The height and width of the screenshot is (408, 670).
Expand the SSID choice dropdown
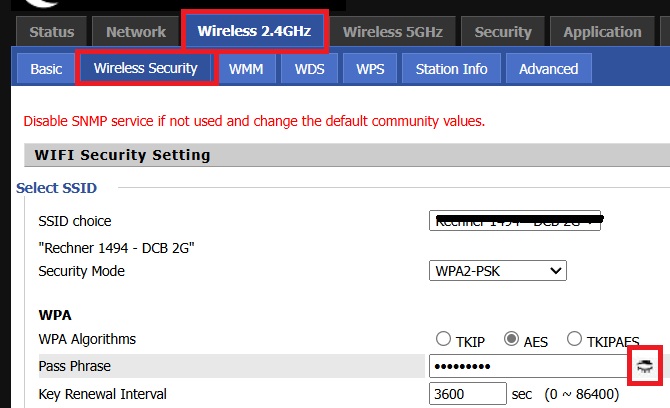[x=514, y=221]
